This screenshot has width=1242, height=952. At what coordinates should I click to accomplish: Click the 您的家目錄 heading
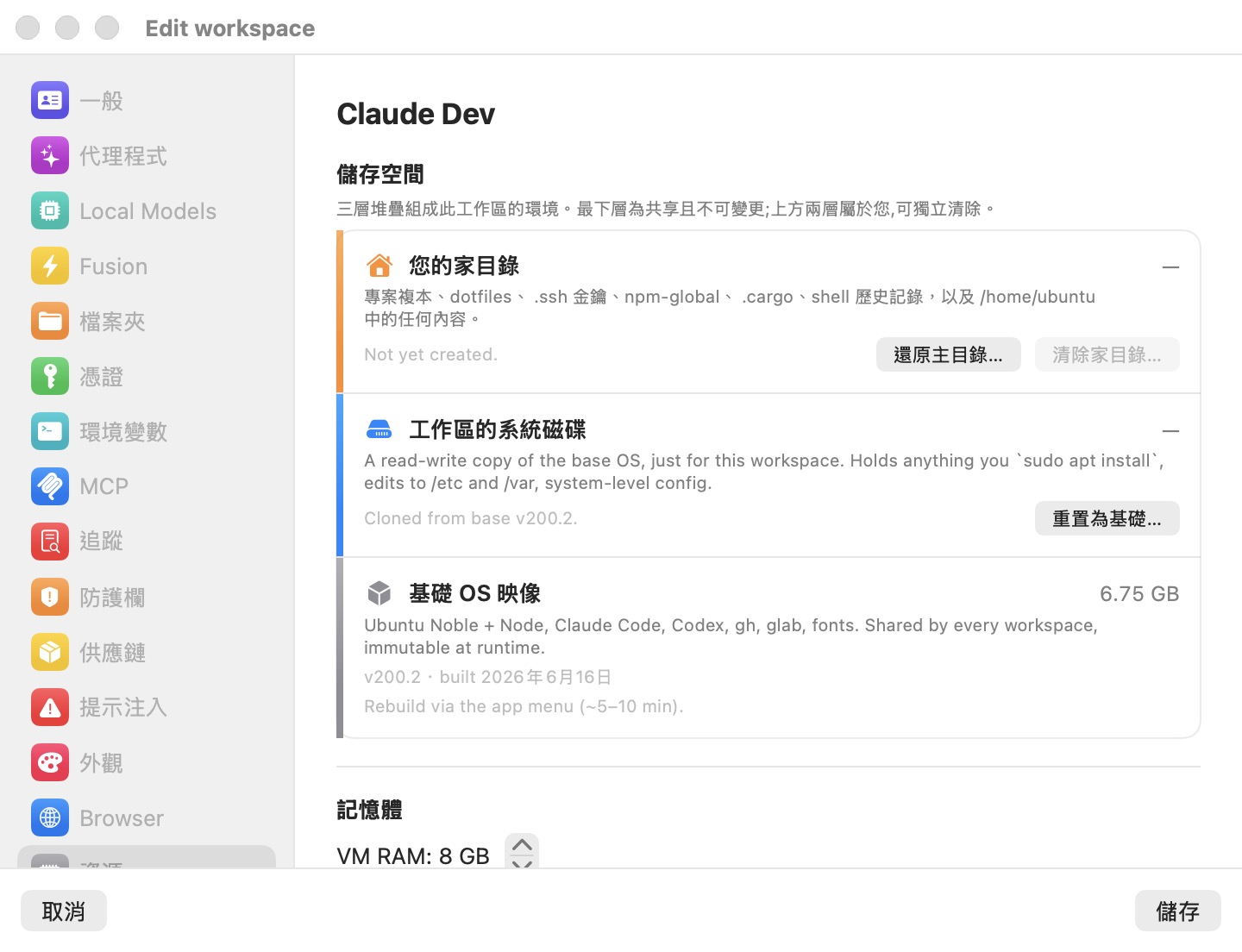pos(464,266)
